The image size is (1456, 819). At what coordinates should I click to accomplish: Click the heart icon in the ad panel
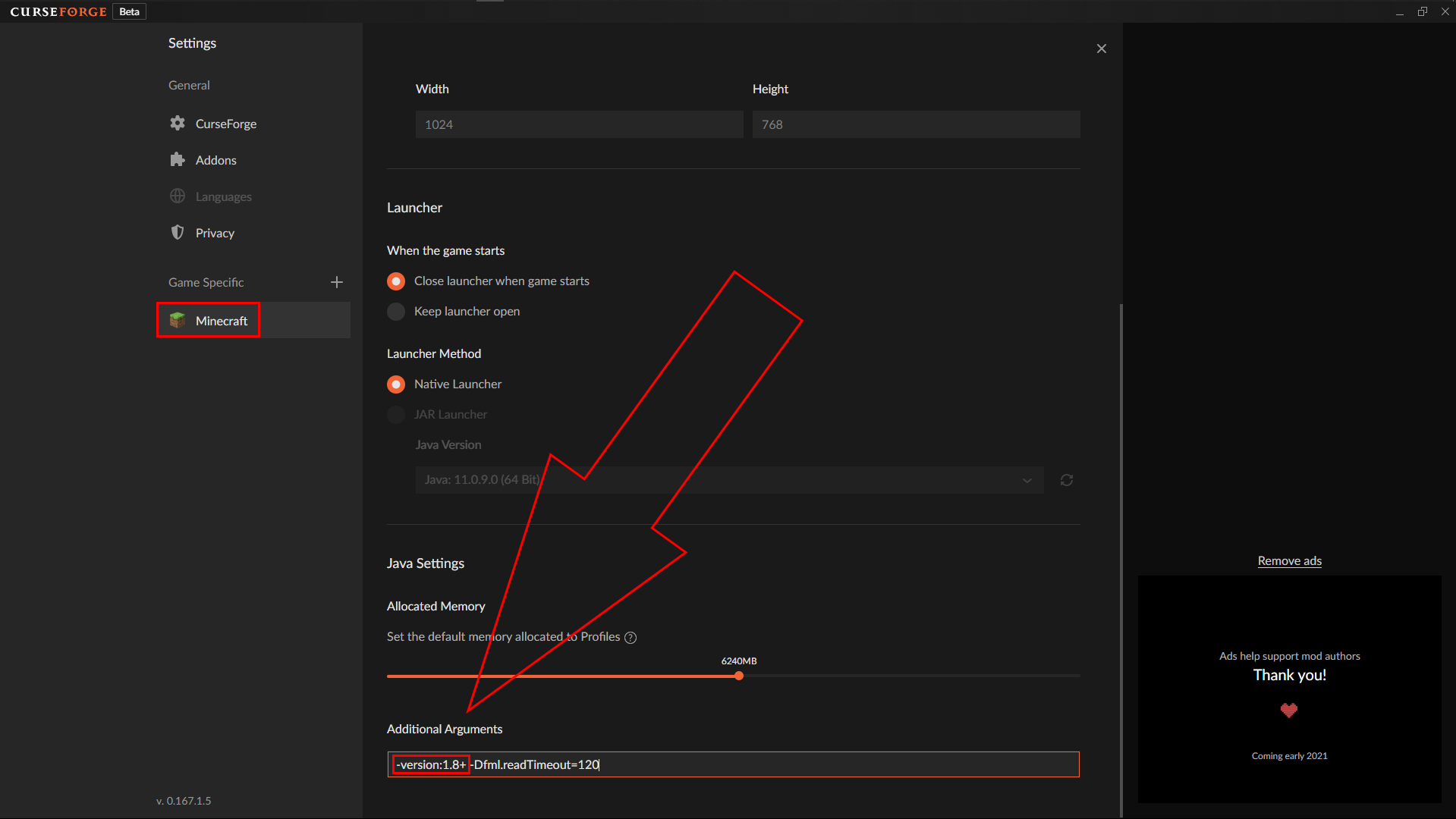pyautogui.click(x=1289, y=710)
